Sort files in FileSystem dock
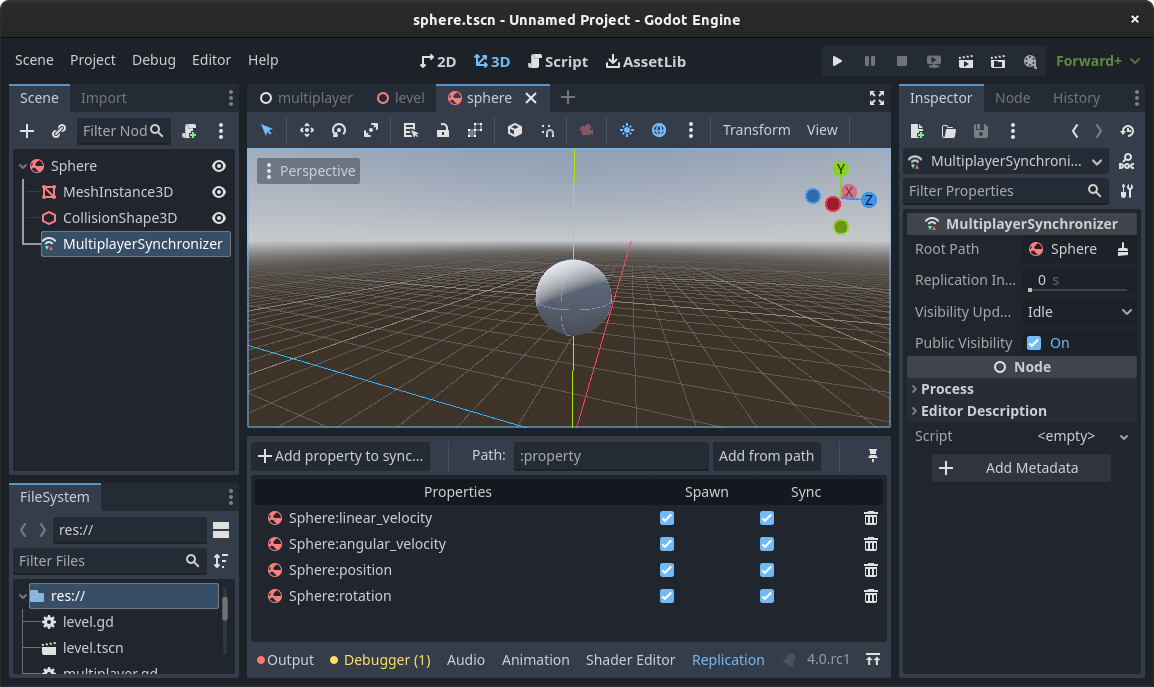 coord(221,561)
